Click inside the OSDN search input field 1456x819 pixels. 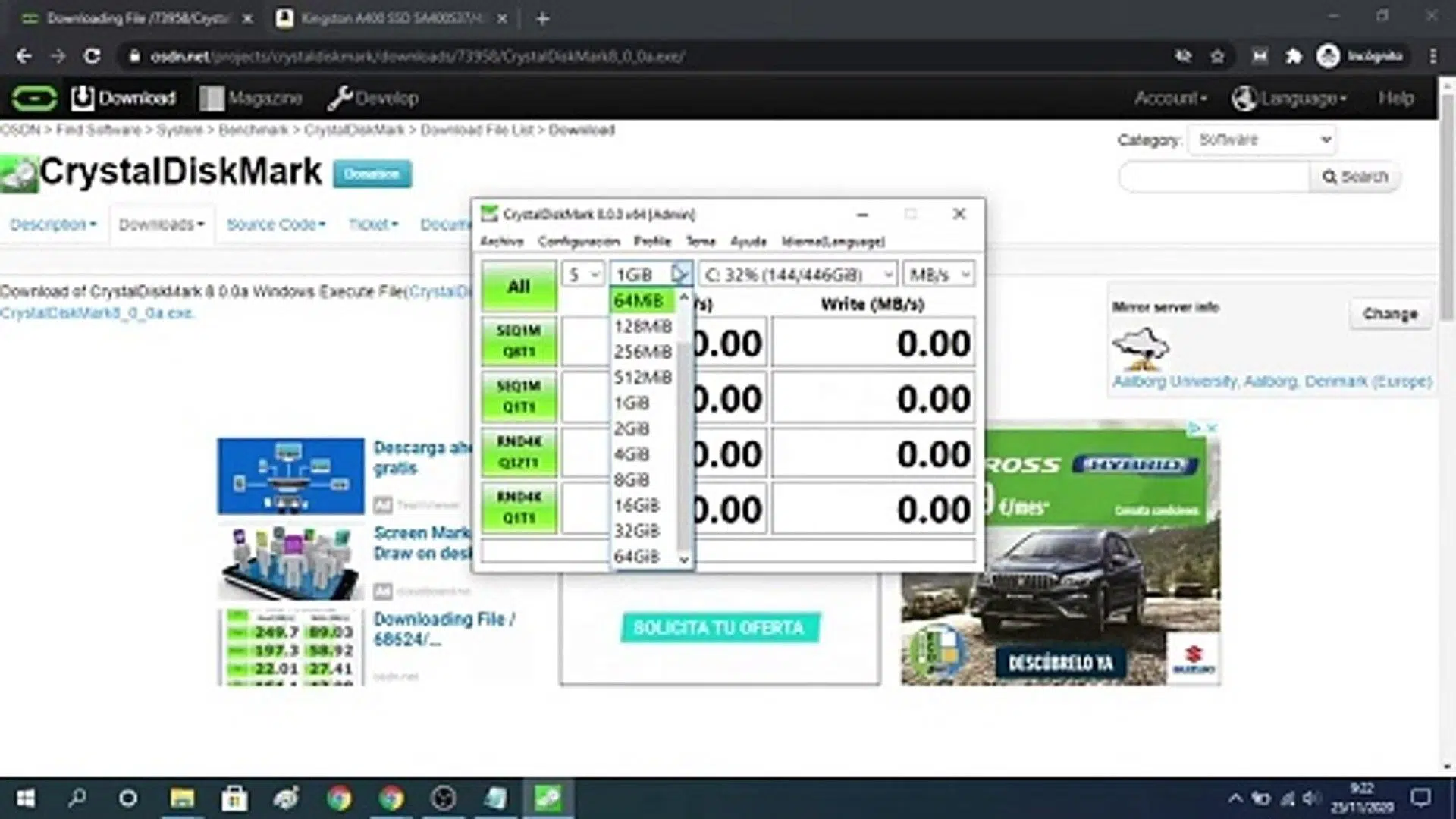(x=1214, y=177)
